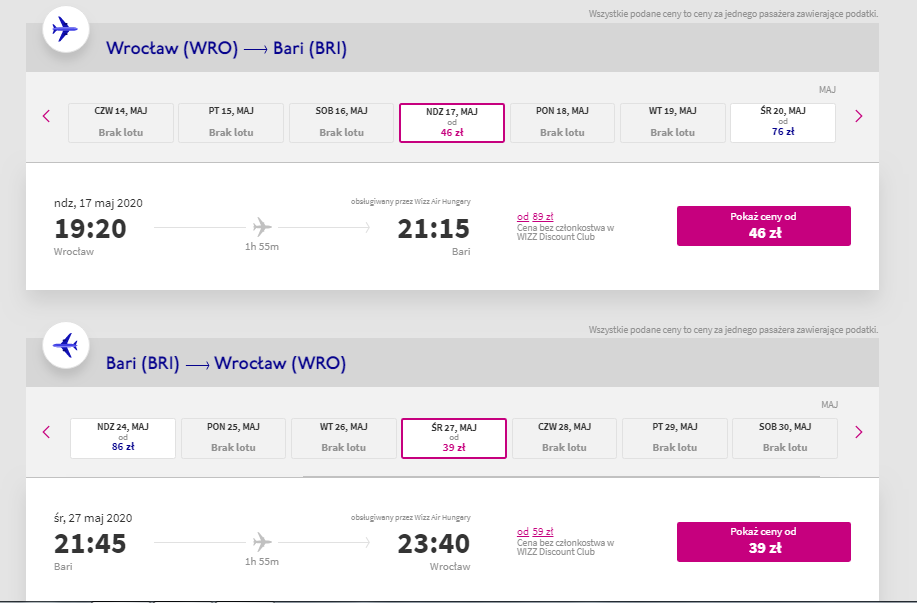Open the od 59 zł non-member price link
The height and width of the screenshot is (603, 917).
click(535, 532)
